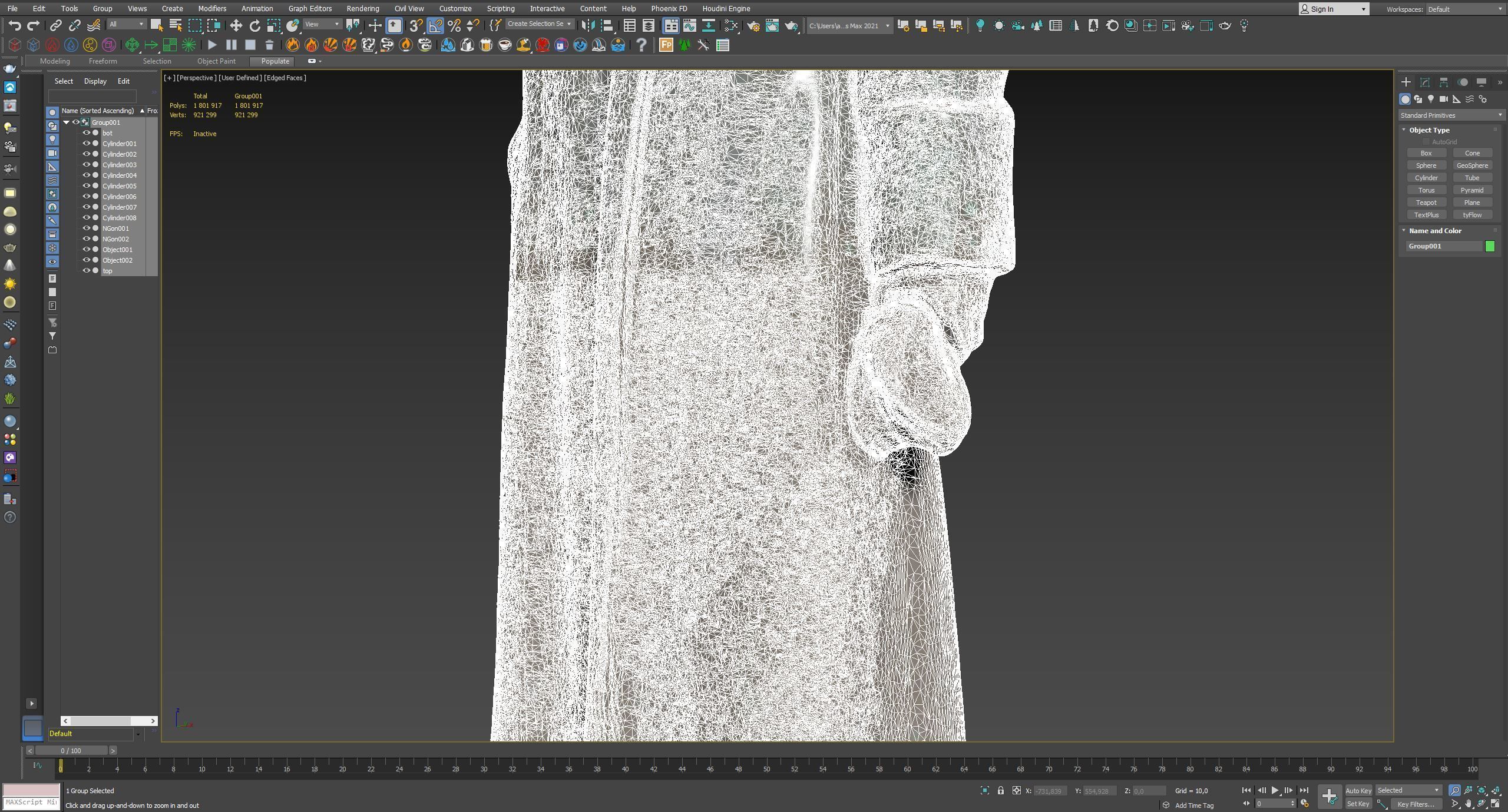Click the Mirror tool icon

(587, 25)
